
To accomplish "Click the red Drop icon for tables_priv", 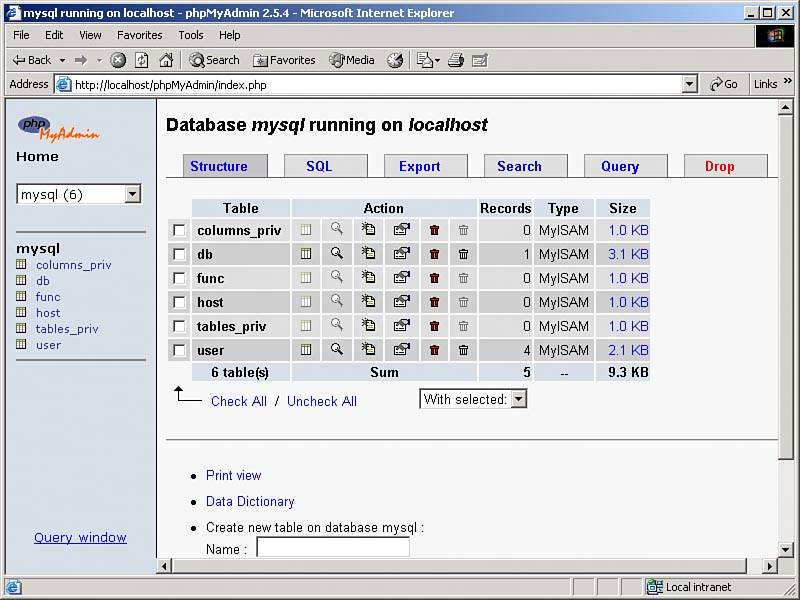I will 434,326.
